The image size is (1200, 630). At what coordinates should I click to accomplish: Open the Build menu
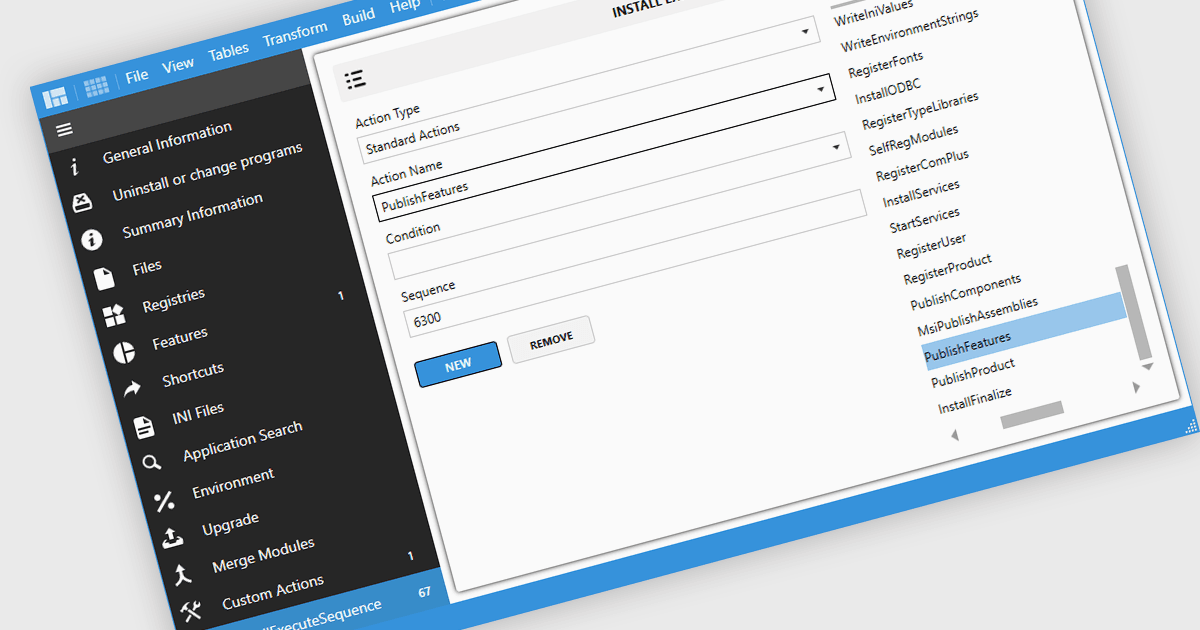click(x=358, y=18)
